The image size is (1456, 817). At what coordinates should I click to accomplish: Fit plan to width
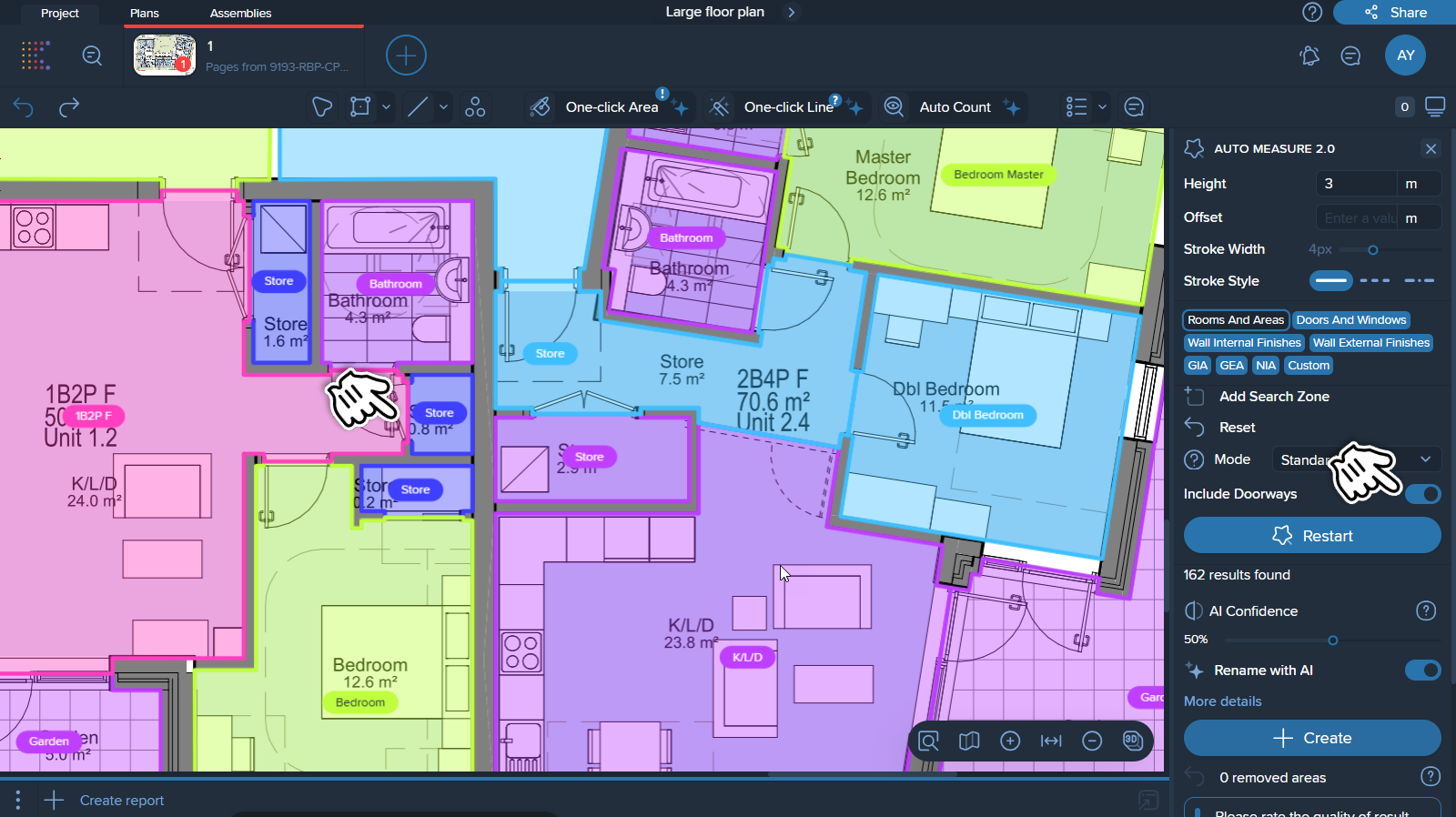(1051, 741)
